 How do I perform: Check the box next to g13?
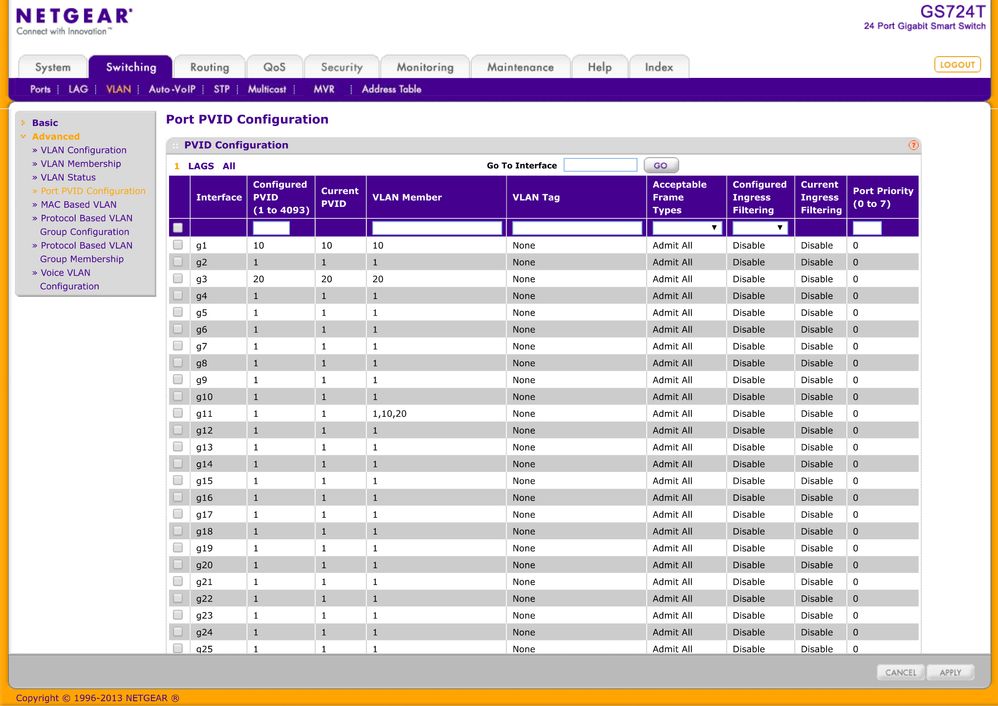[x=178, y=446]
